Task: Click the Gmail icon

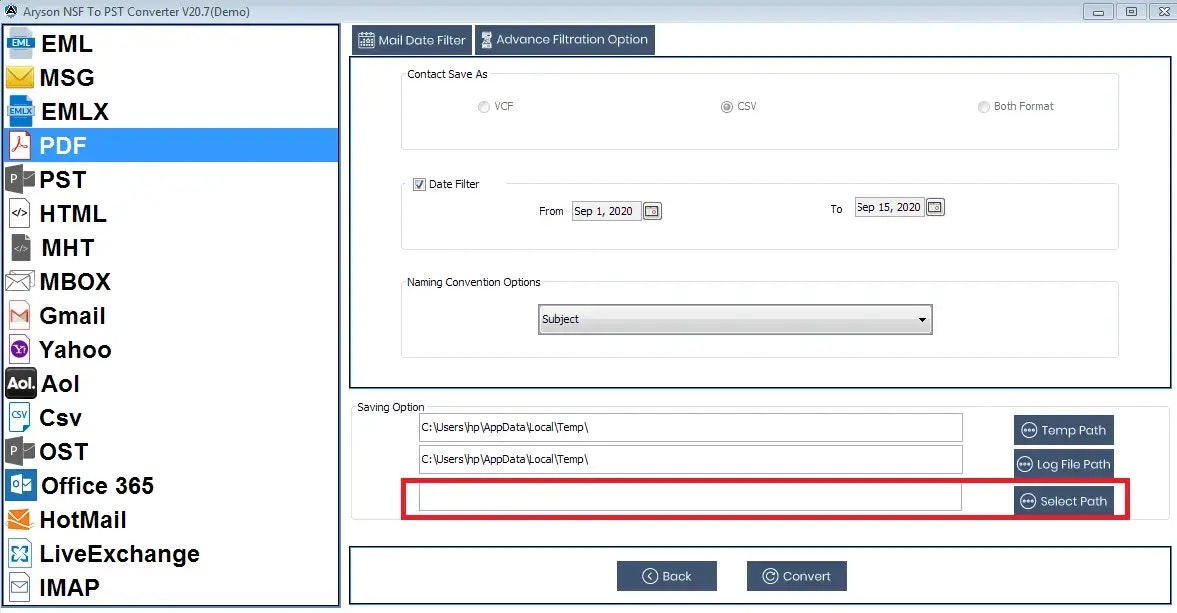Action: click(x=20, y=315)
